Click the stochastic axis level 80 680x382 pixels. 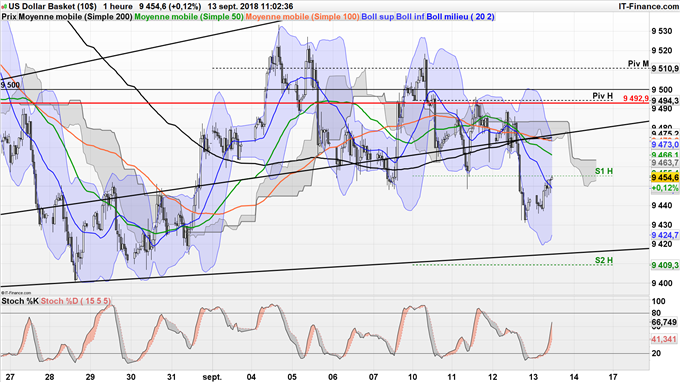(656, 313)
